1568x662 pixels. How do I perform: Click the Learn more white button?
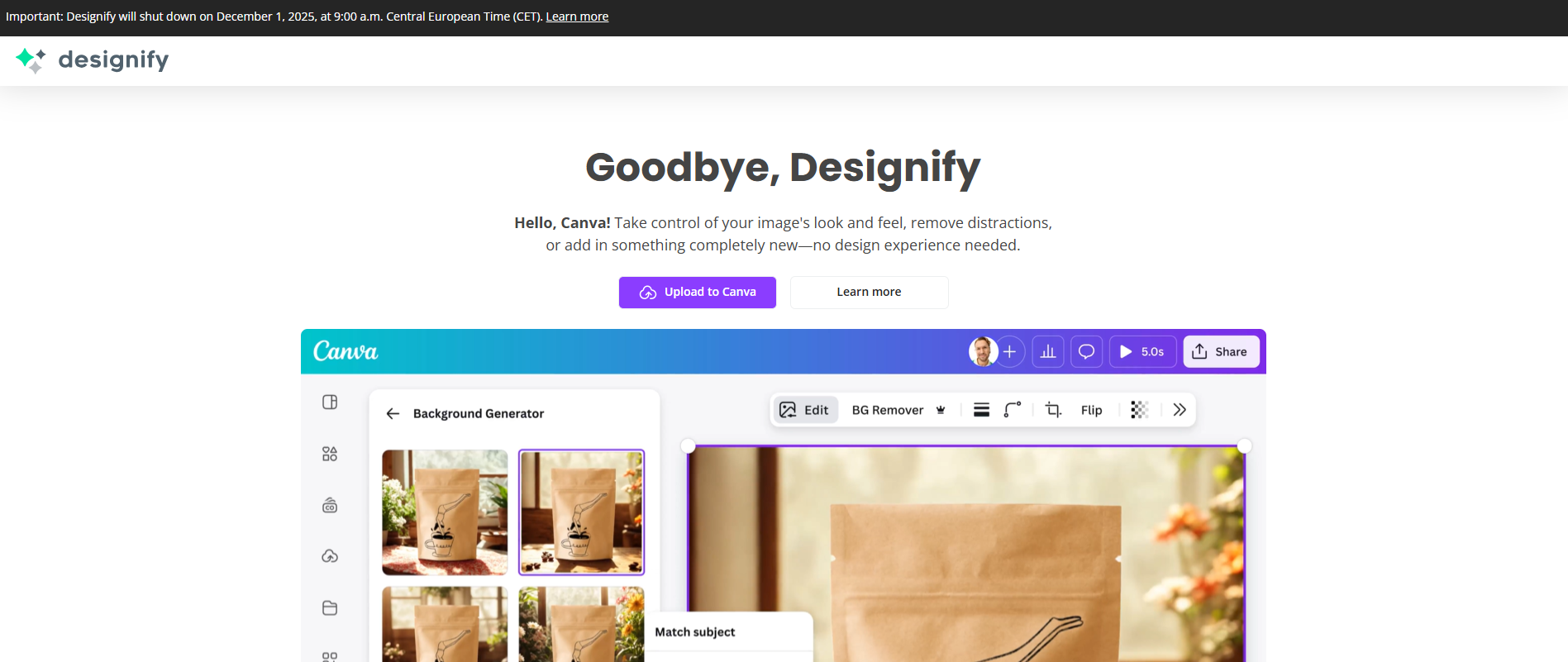coord(869,293)
